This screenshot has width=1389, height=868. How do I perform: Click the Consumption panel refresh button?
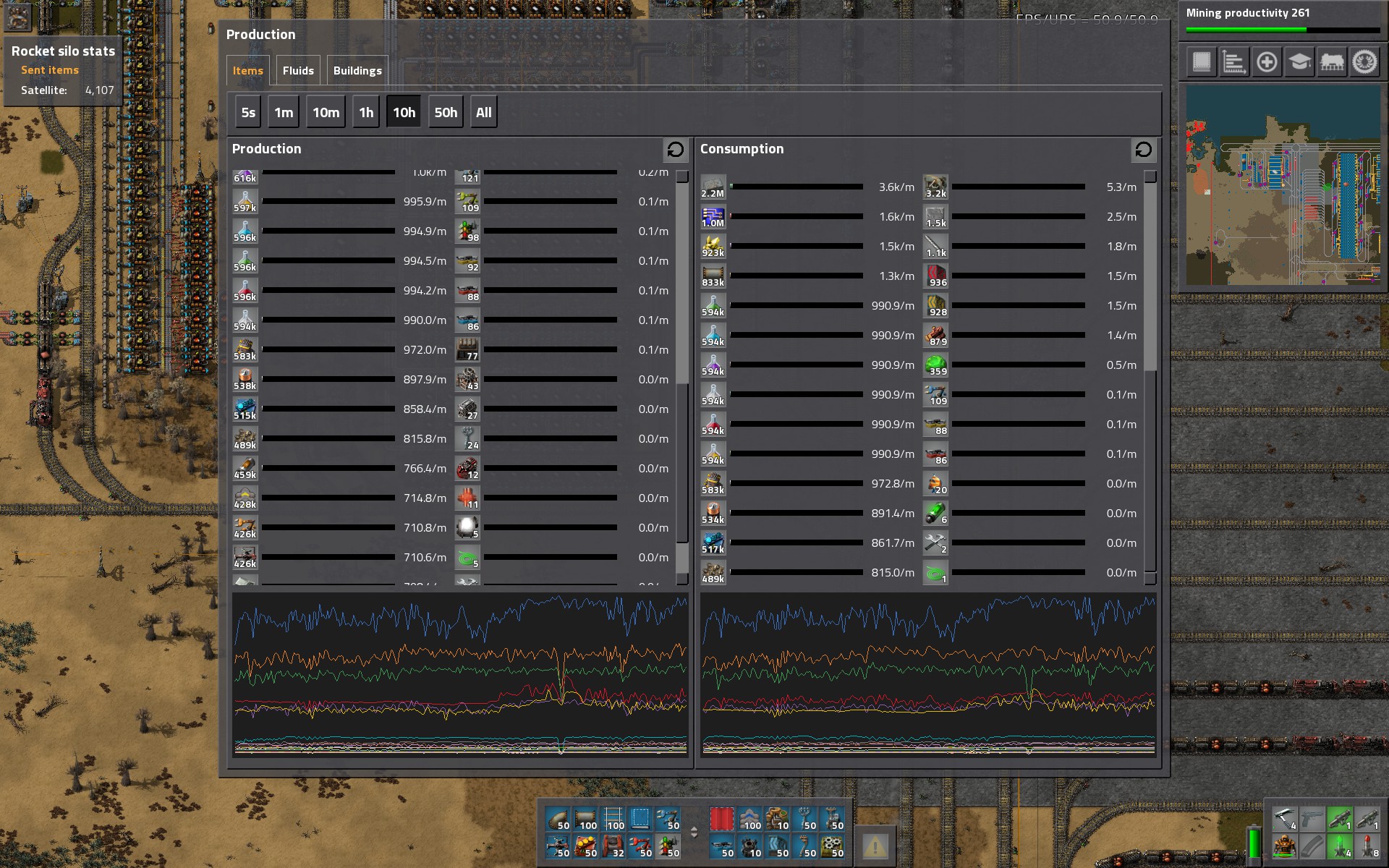(1143, 150)
